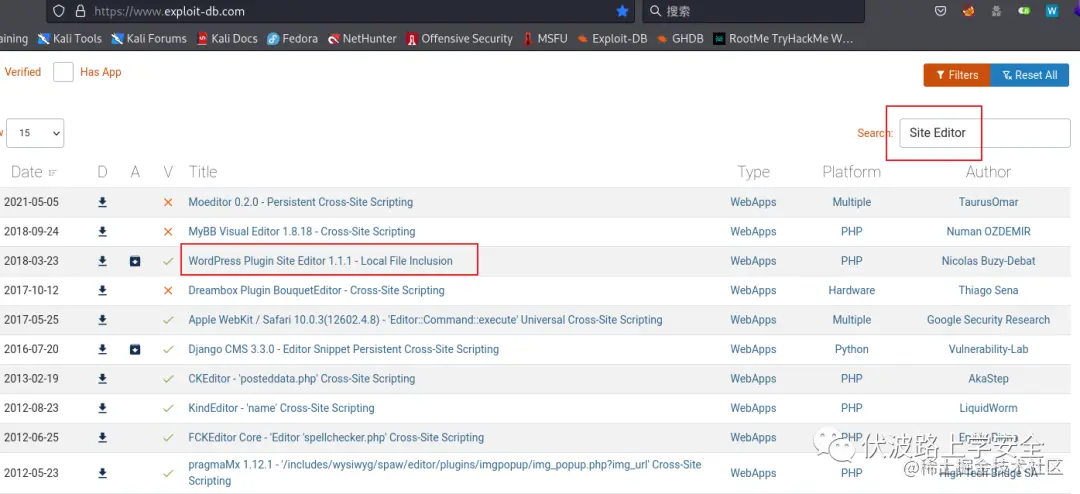Open the KindEditor 'name' Cross-Site Scripting link
Viewport: 1080px width, 494px height.
click(x=281, y=408)
